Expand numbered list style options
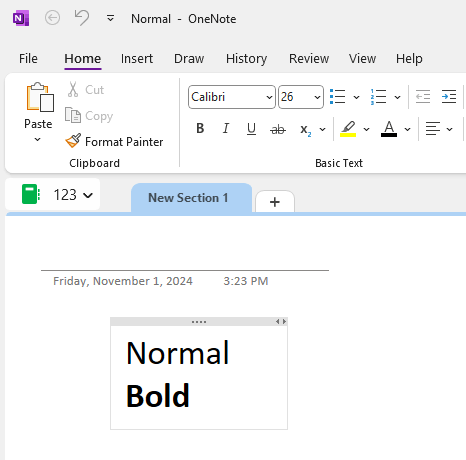466x460 pixels. pyautogui.click(x=397, y=97)
